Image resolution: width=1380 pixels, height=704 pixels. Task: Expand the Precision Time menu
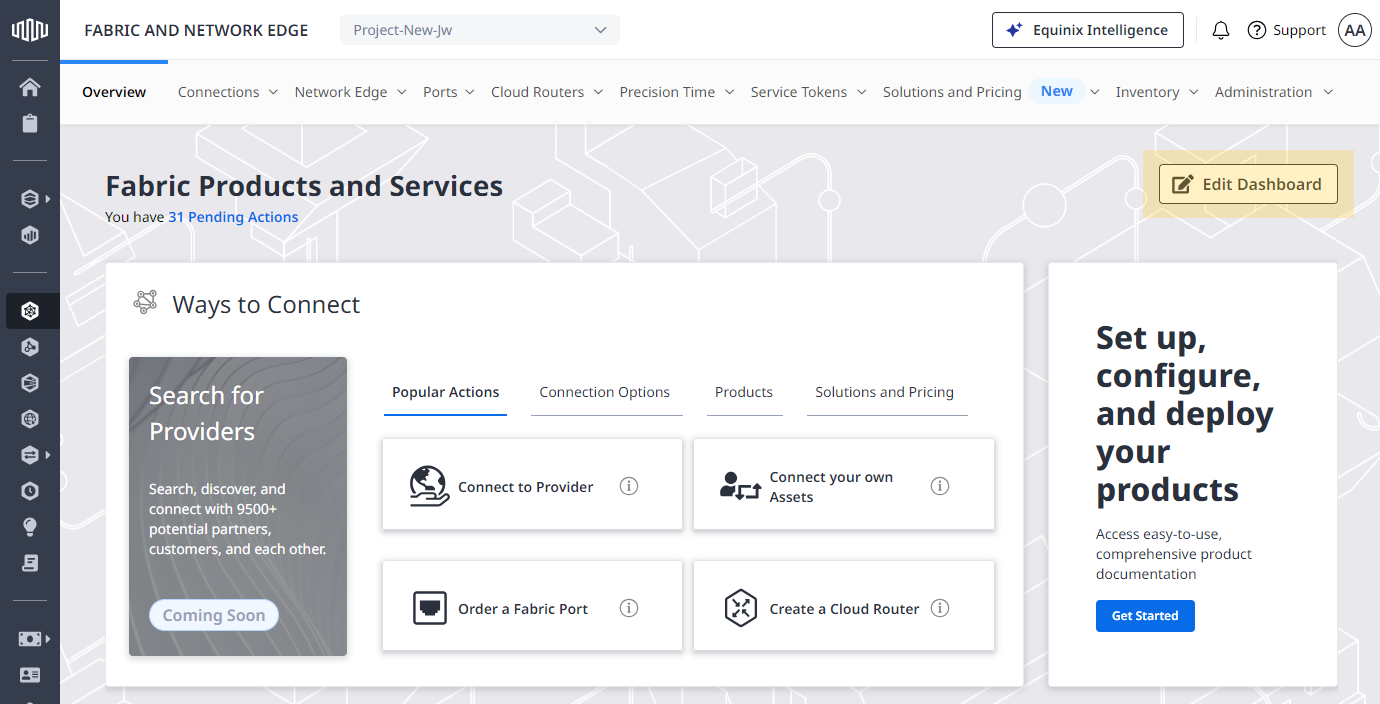(677, 92)
